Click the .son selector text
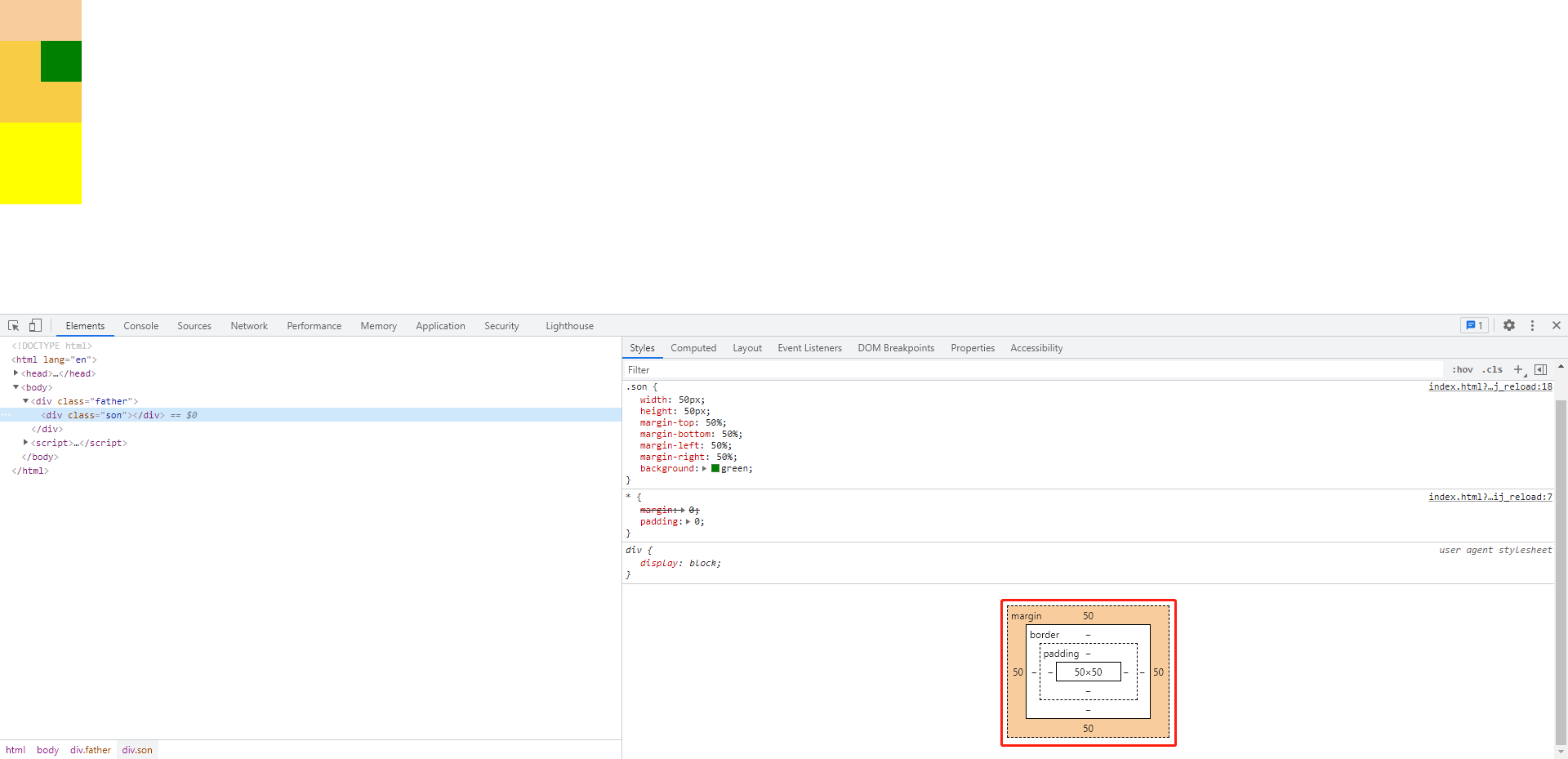The width and height of the screenshot is (1568, 759). [636, 386]
